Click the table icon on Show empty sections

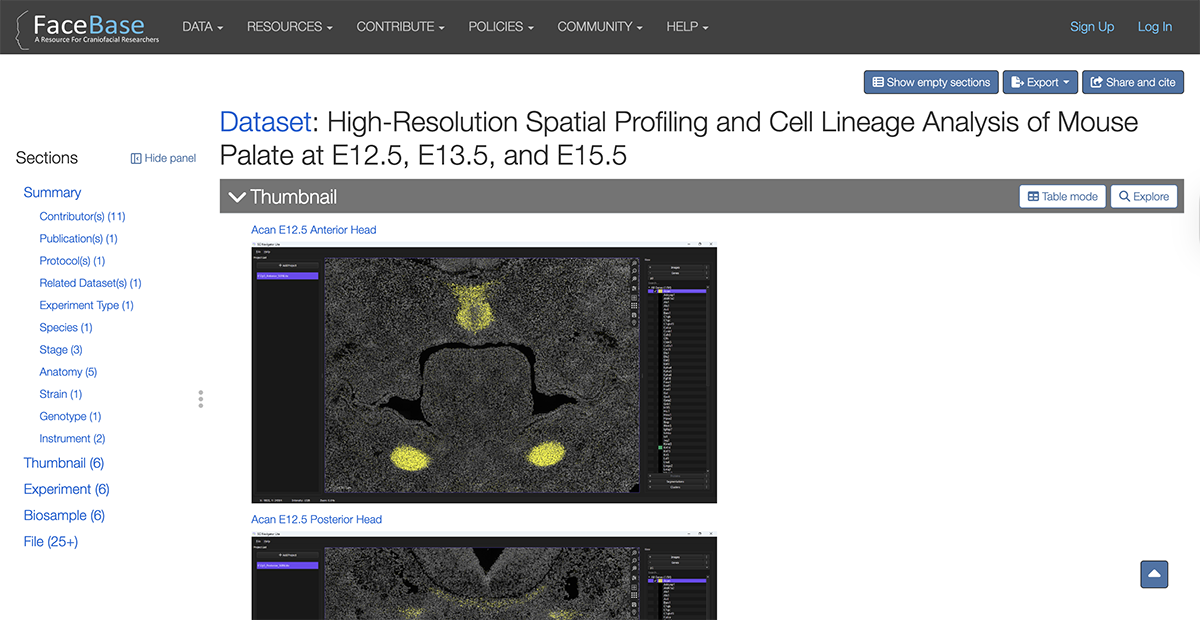click(x=878, y=82)
